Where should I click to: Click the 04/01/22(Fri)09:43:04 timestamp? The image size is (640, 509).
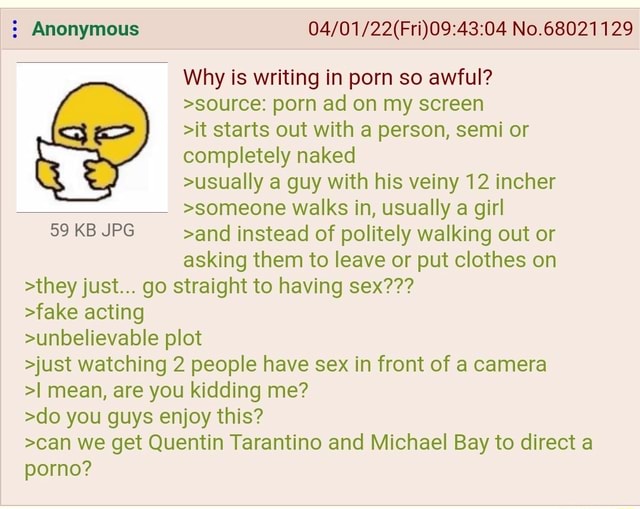(x=407, y=29)
